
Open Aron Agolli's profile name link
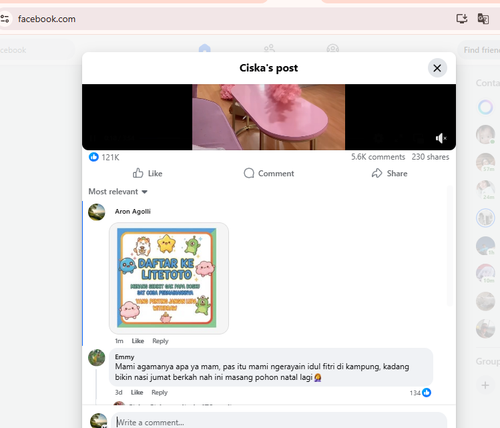point(133,211)
